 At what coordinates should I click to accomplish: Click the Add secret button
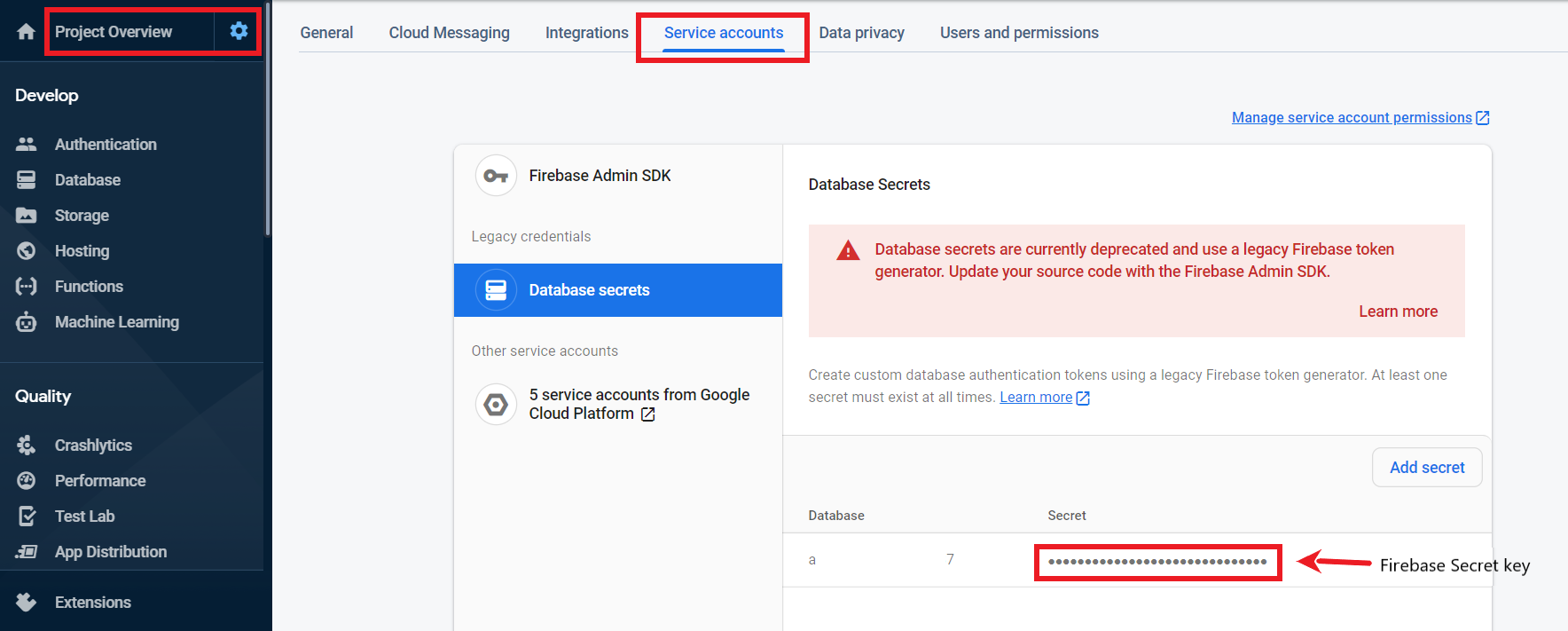[1427, 467]
